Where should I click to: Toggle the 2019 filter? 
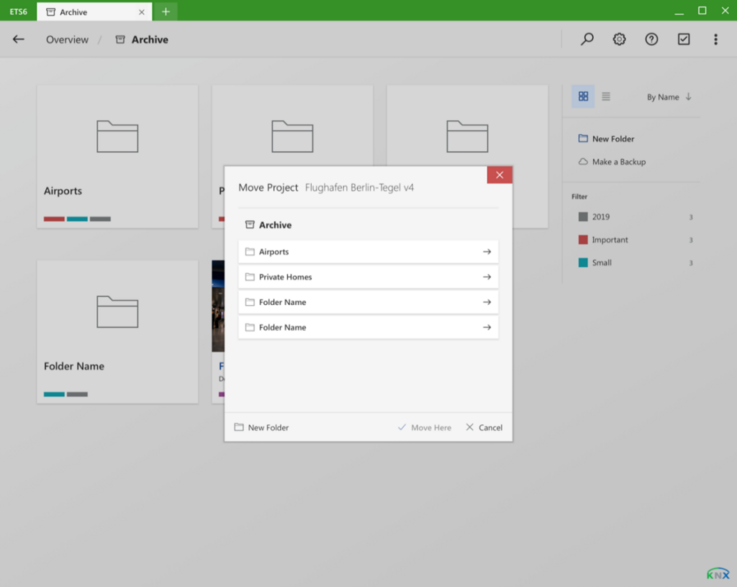tap(600, 217)
